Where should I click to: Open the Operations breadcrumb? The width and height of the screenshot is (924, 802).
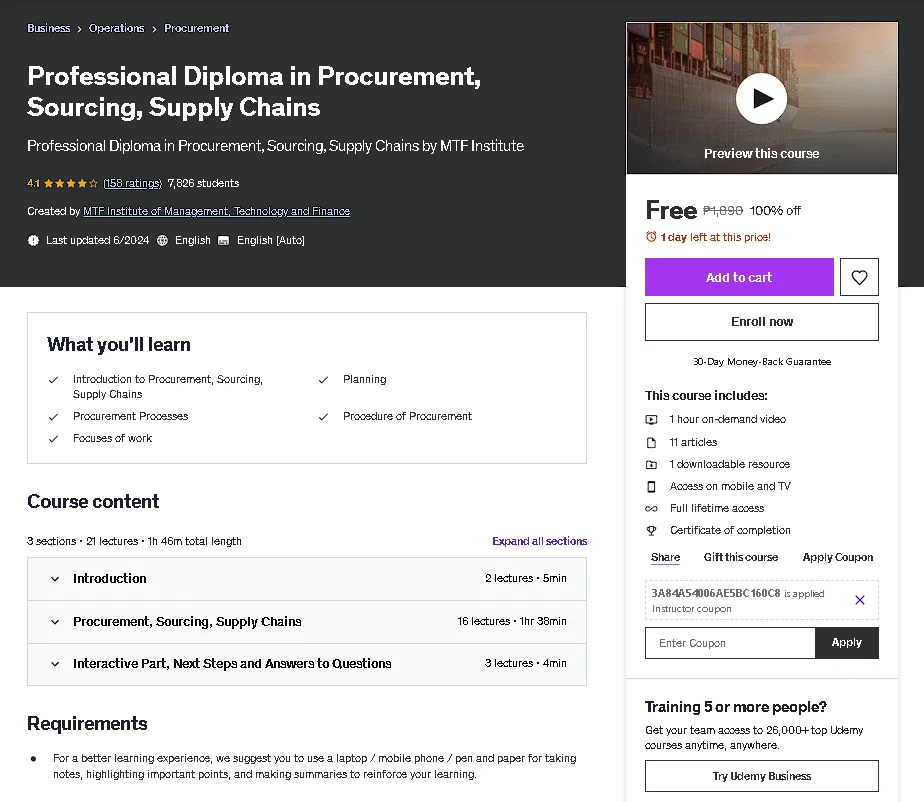point(117,28)
